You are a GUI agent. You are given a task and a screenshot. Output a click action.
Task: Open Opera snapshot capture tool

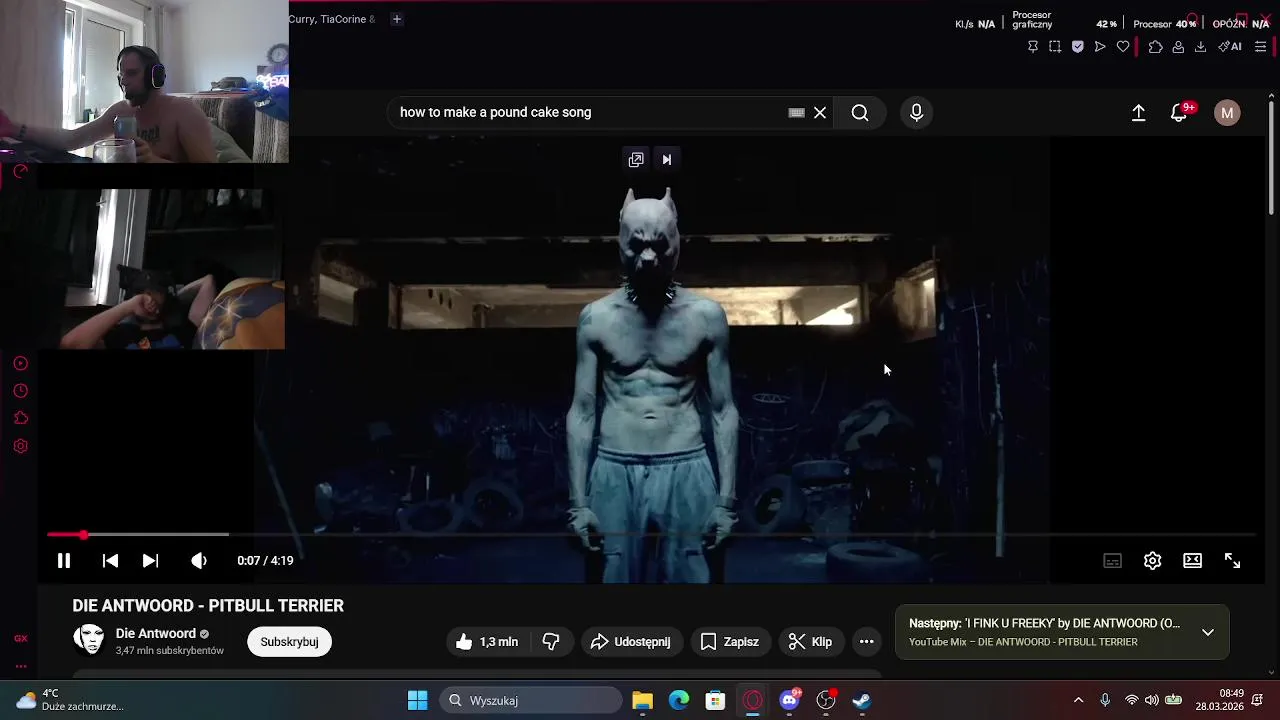pyautogui.click(x=1055, y=46)
